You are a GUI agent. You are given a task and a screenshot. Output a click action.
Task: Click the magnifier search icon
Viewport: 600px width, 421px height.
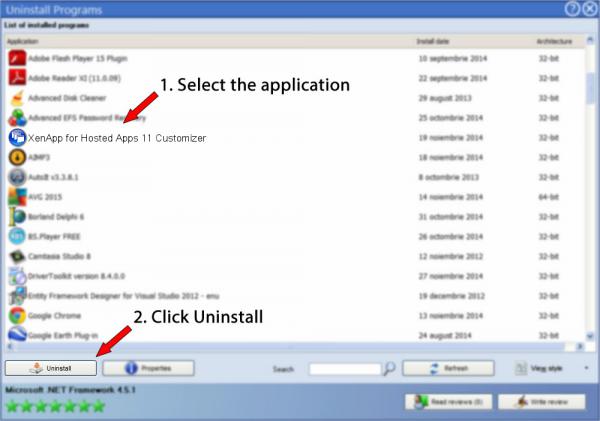(x=389, y=369)
